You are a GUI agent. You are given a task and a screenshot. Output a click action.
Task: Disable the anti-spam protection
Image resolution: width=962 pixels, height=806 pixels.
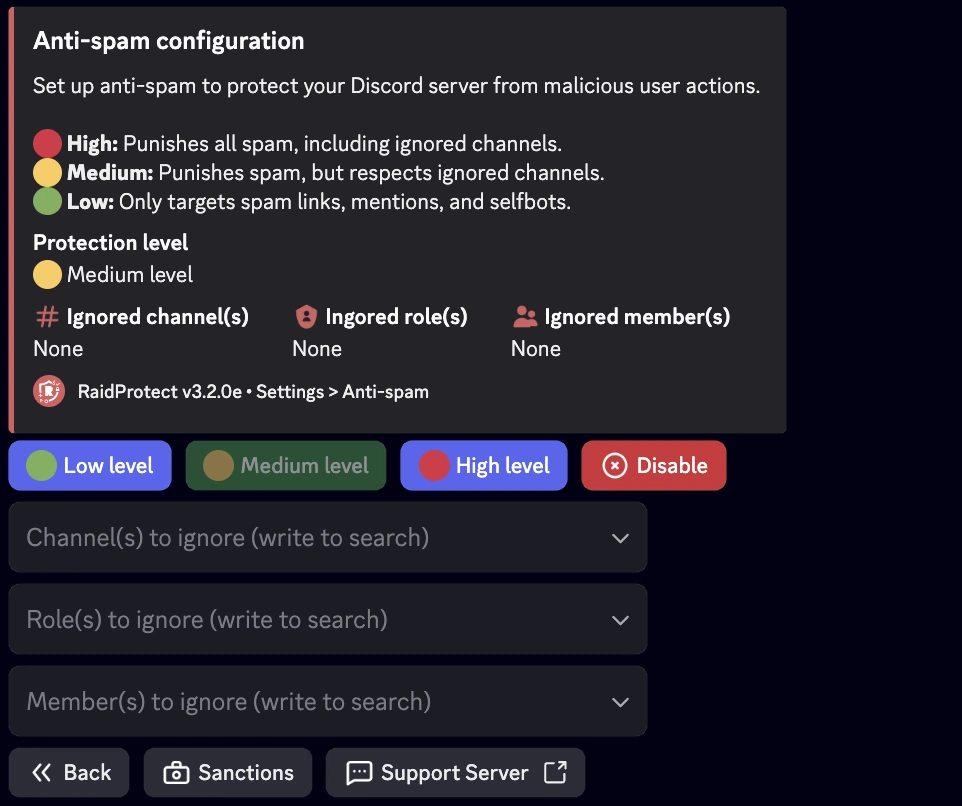pyautogui.click(x=653, y=465)
